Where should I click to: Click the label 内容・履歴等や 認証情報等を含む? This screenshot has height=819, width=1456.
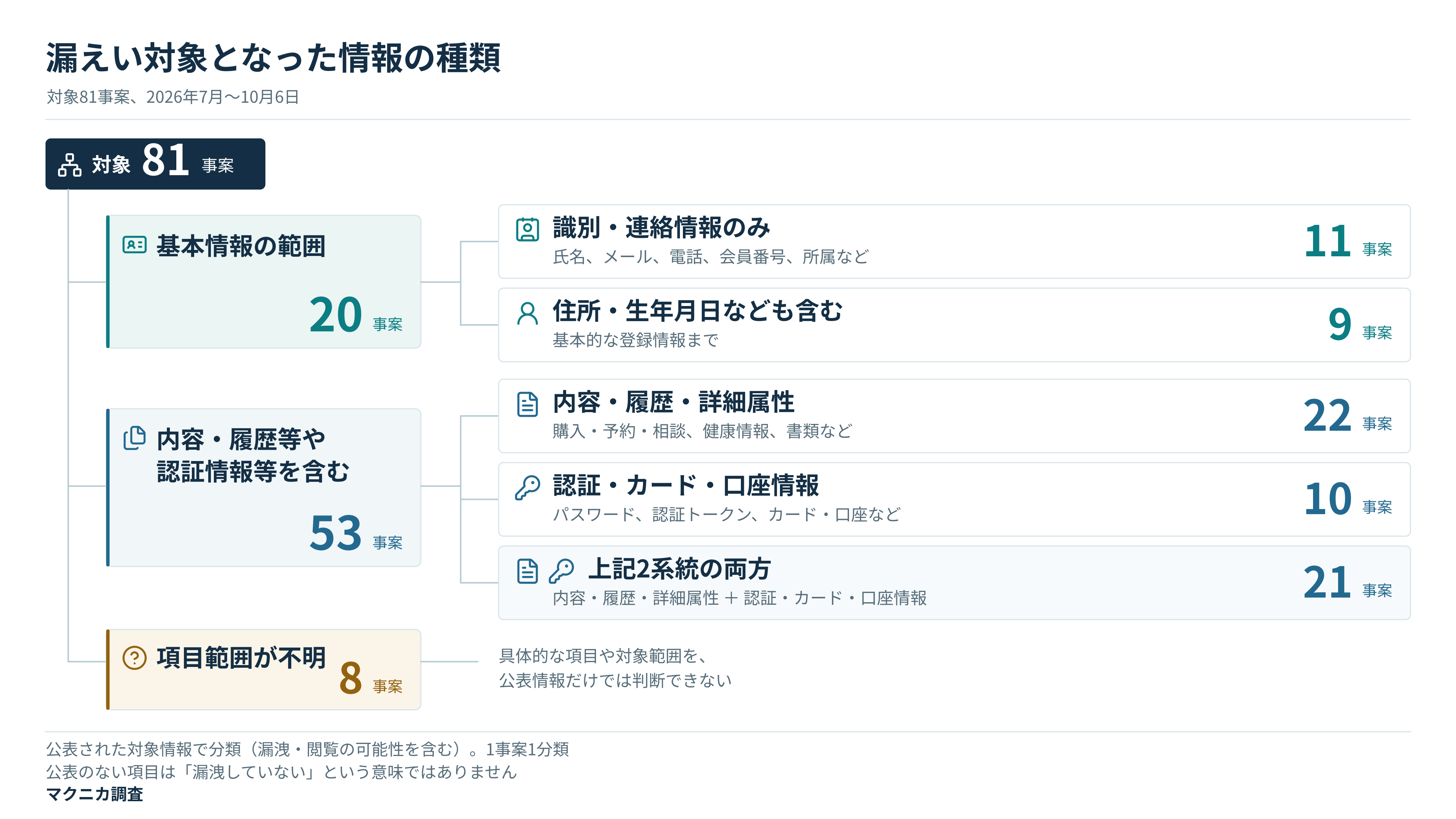253,455
